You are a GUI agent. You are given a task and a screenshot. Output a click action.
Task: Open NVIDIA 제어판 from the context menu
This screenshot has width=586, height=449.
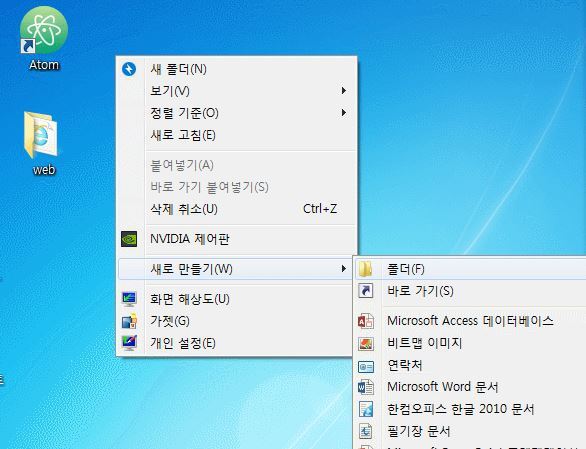point(236,239)
